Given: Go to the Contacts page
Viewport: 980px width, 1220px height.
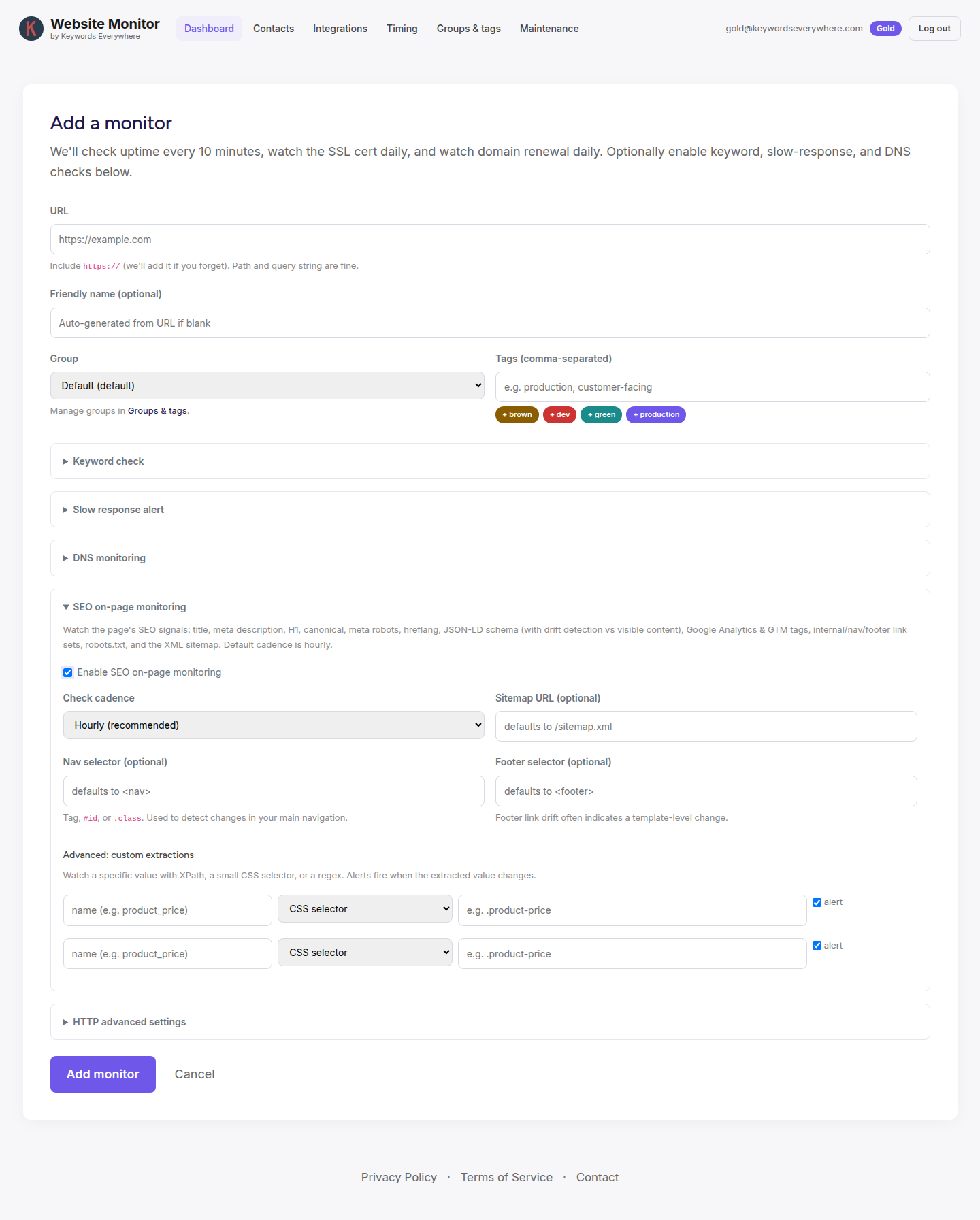Looking at the screenshot, I should 274,29.
